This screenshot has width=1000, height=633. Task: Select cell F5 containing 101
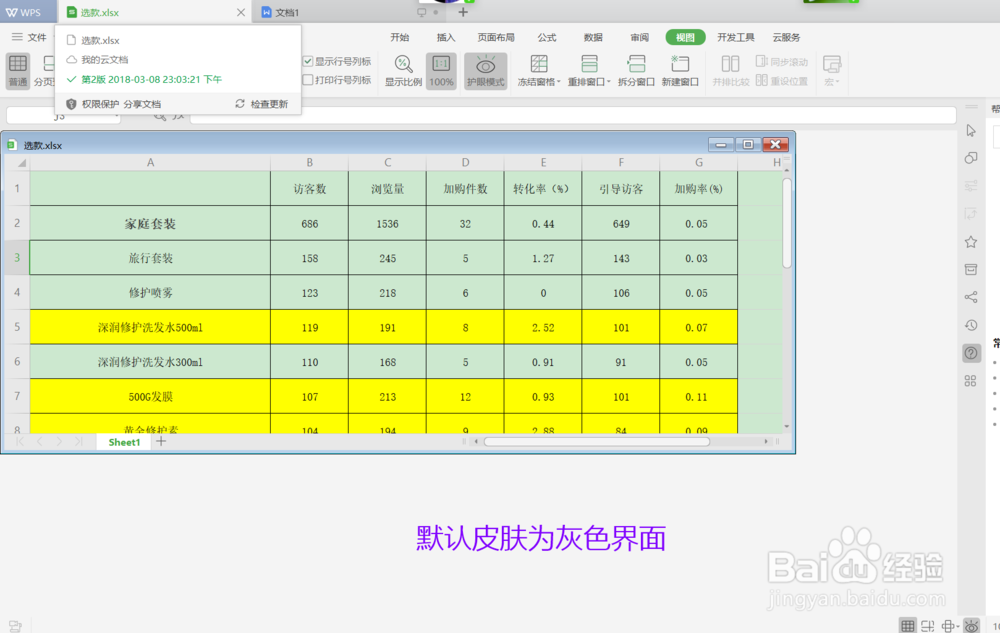point(620,327)
